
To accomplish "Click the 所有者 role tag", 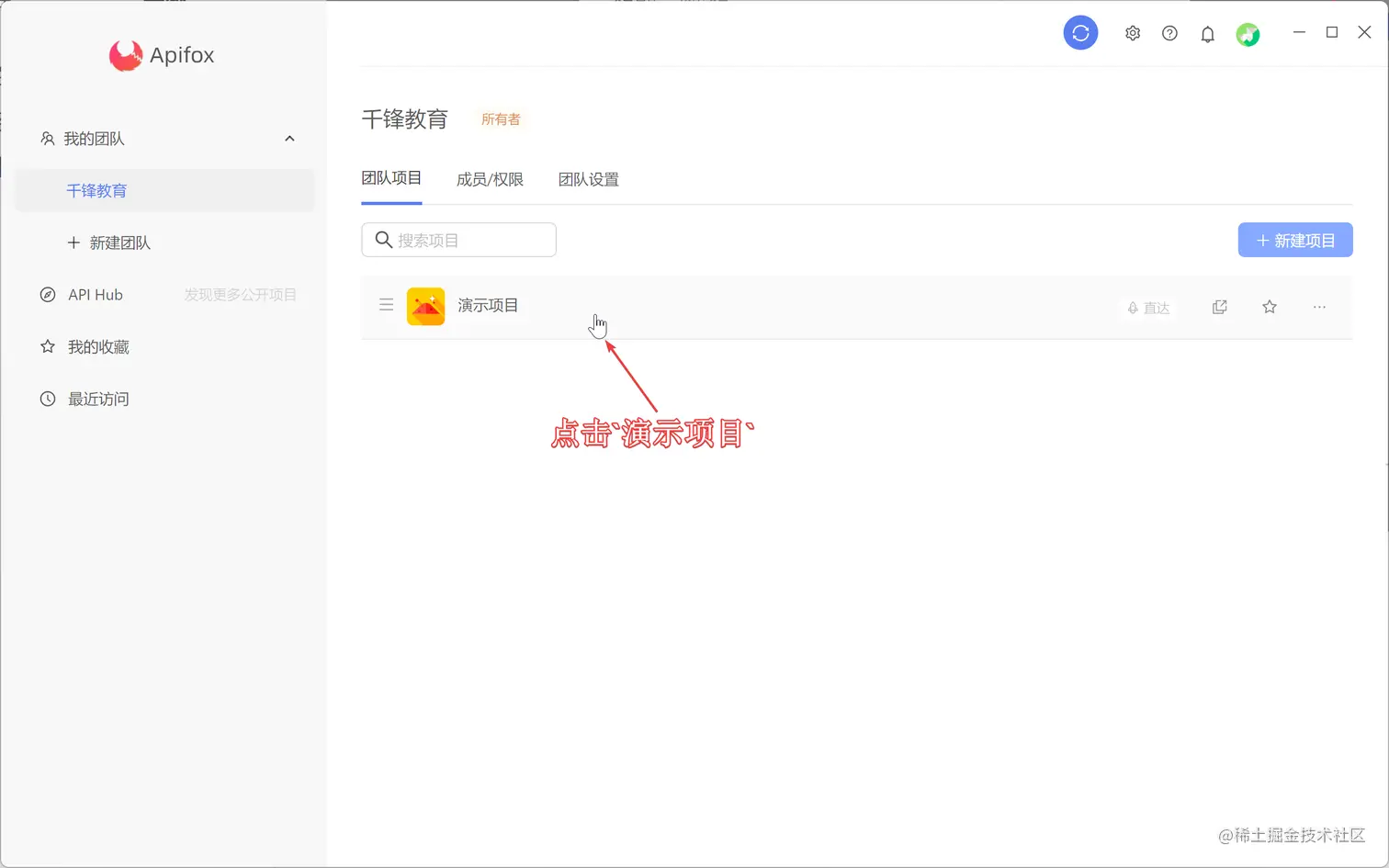I will 501,119.
